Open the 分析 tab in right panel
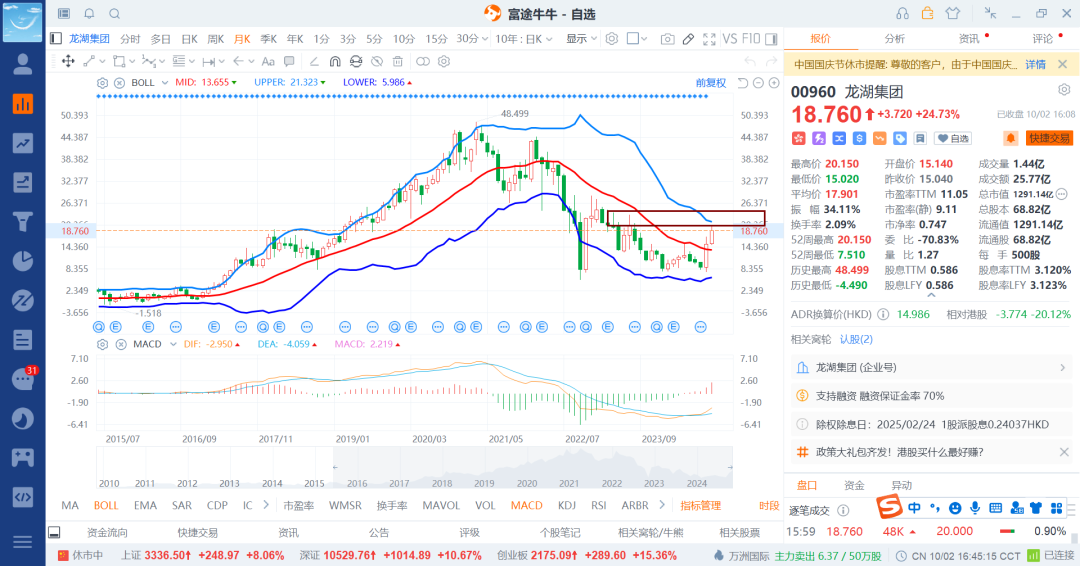This screenshot has height=566, width=1080. [x=894, y=39]
